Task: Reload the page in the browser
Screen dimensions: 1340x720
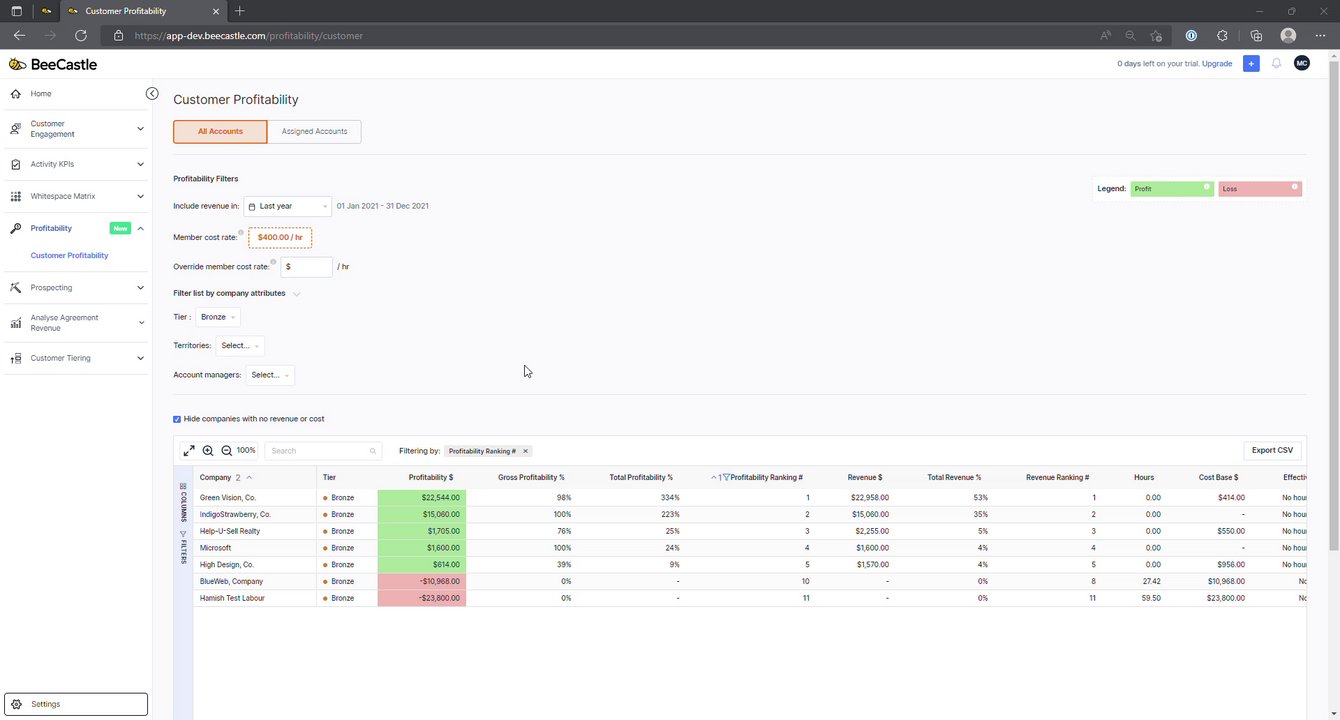Action: click(x=81, y=35)
